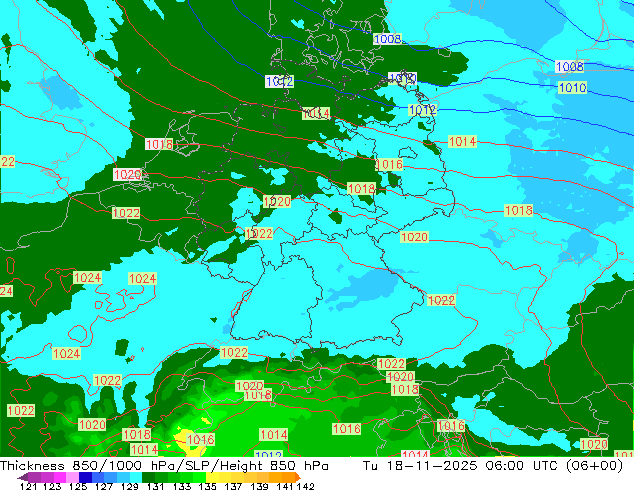Click the legend value 135
This screenshot has height=490, width=634.
pos(207,486)
